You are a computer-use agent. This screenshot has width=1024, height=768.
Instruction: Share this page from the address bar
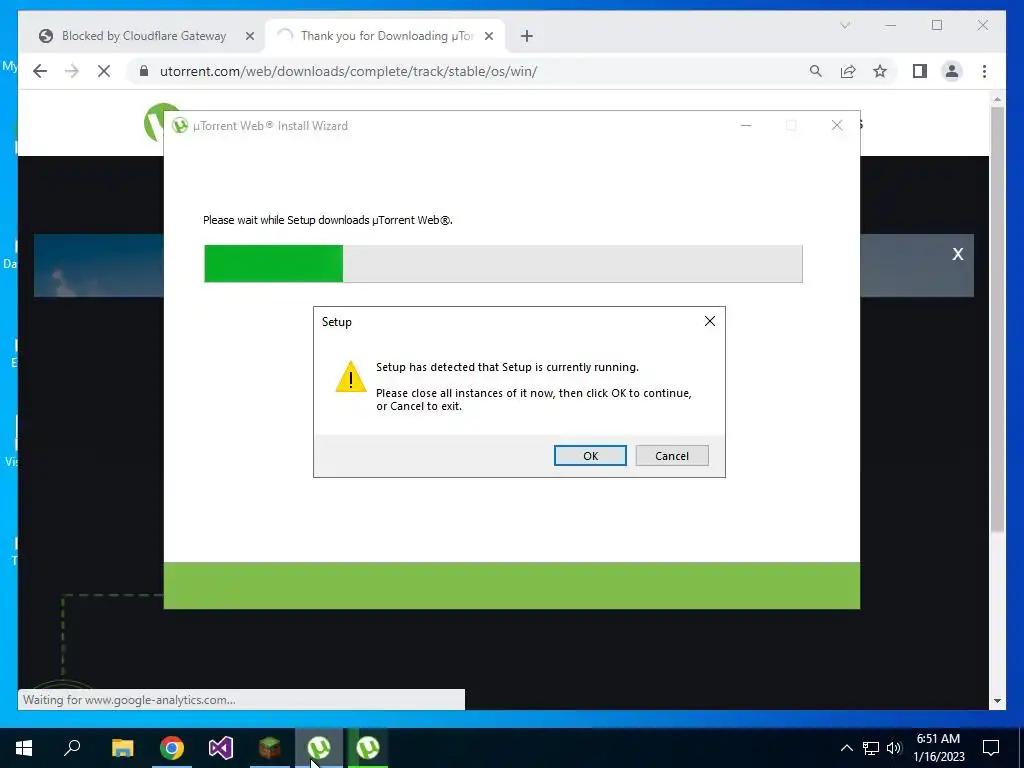848,71
